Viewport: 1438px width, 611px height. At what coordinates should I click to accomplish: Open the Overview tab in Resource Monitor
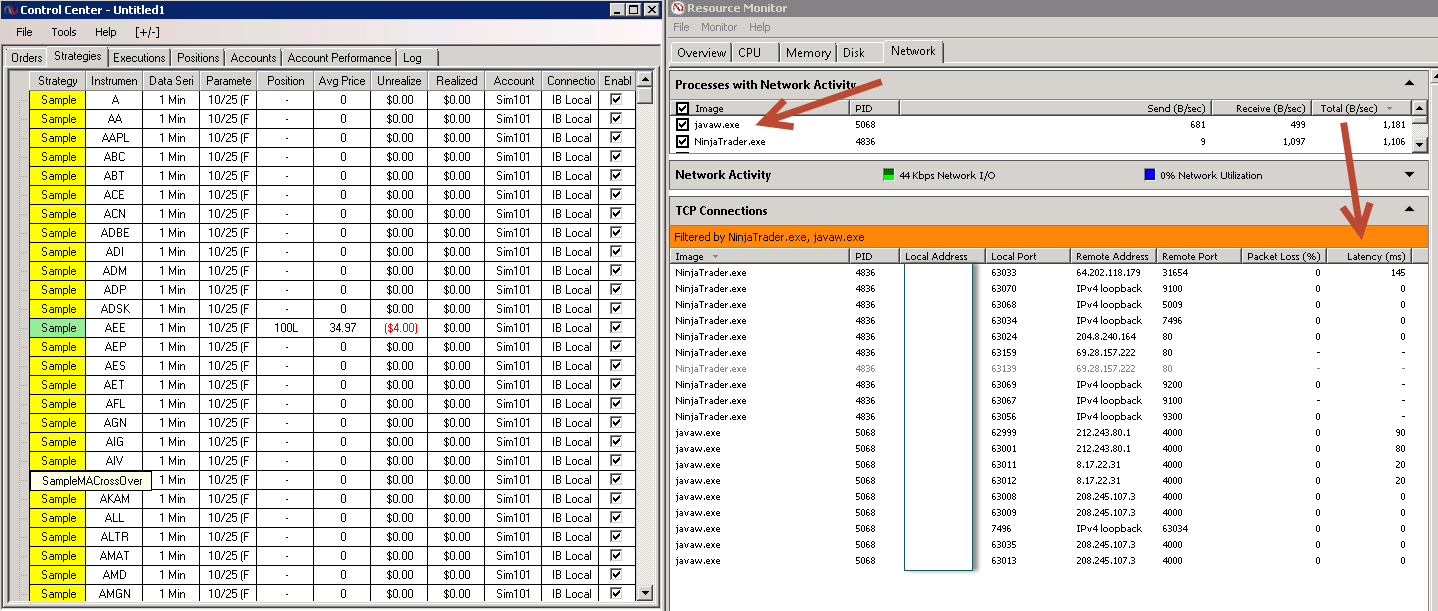pyautogui.click(x=701, y=53)
